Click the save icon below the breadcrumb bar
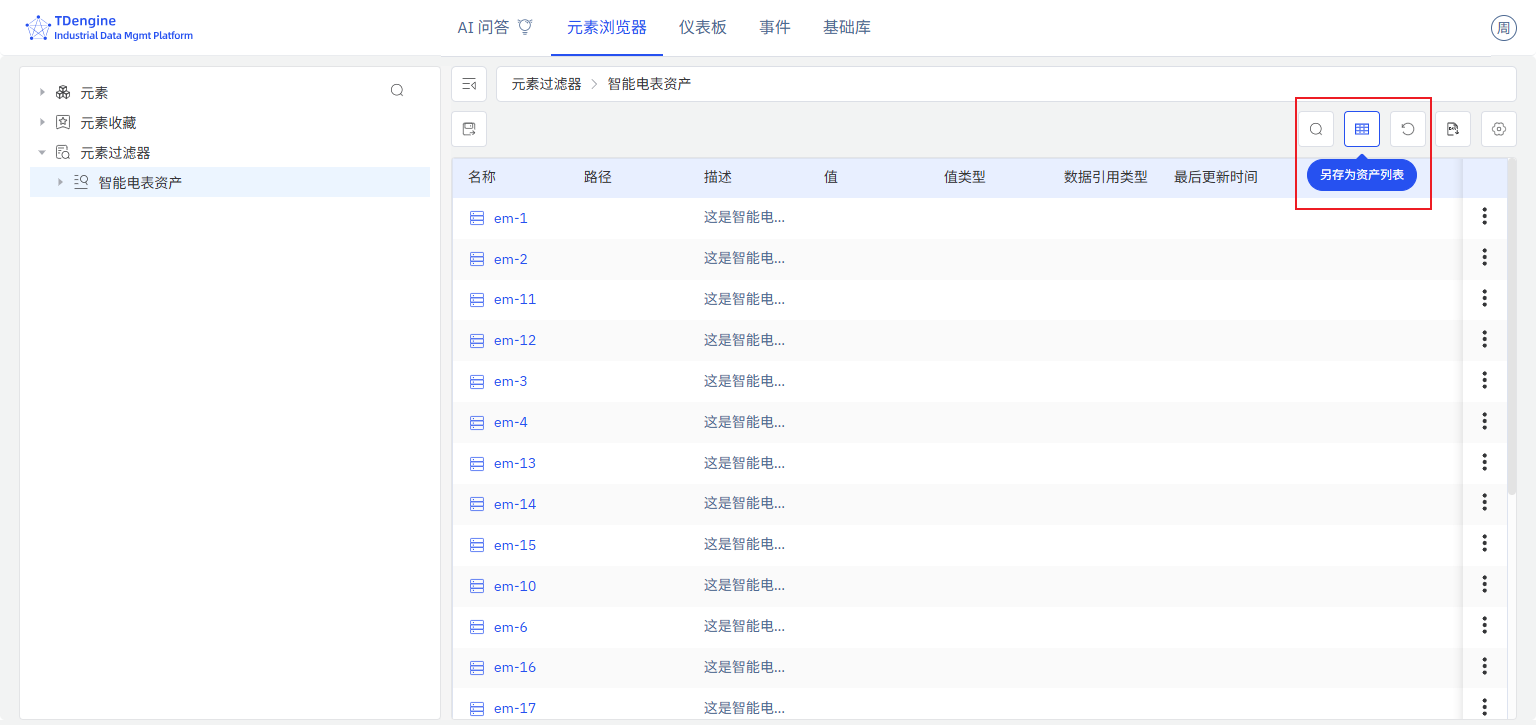This screenshot has width=1536, height=725. [468, 128]
